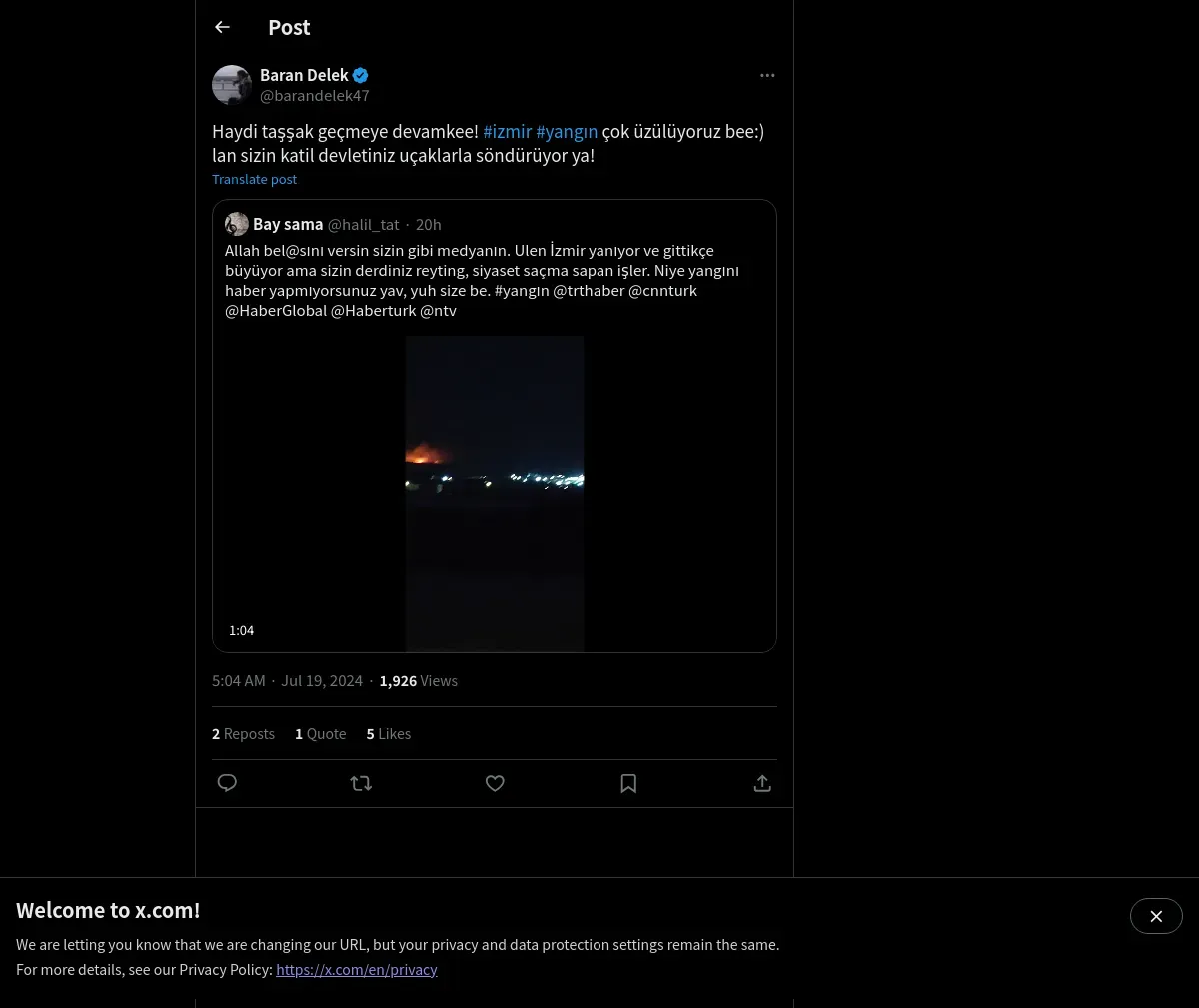View the 1 Quote list

(320, 733)
